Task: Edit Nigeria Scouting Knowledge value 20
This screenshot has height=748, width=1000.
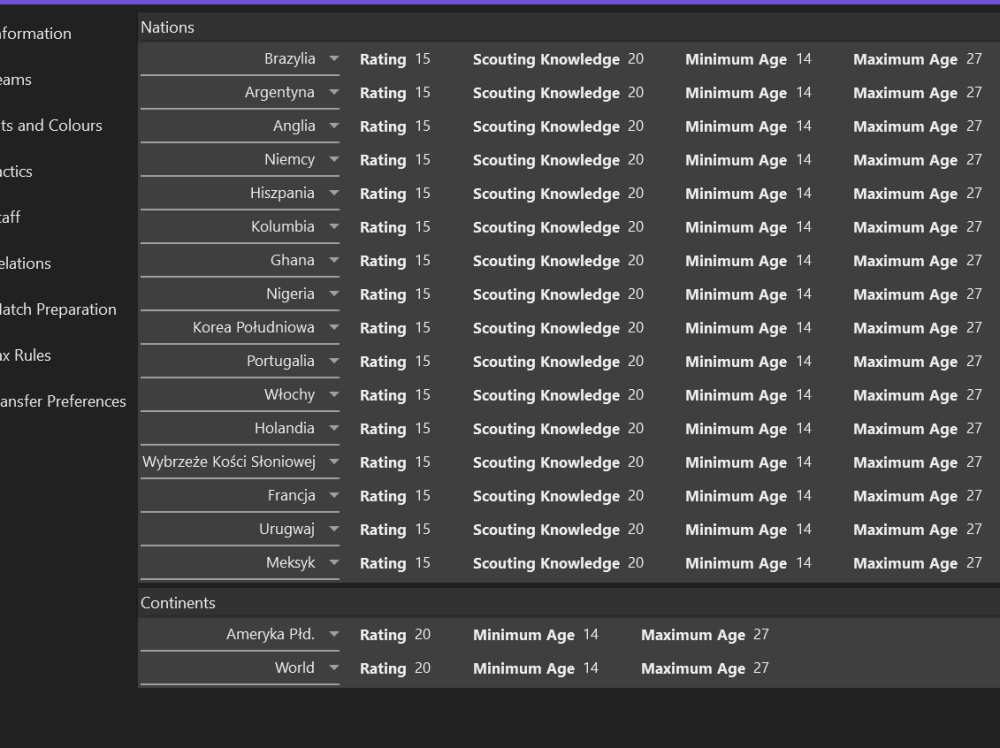Action: coord(635,294)
